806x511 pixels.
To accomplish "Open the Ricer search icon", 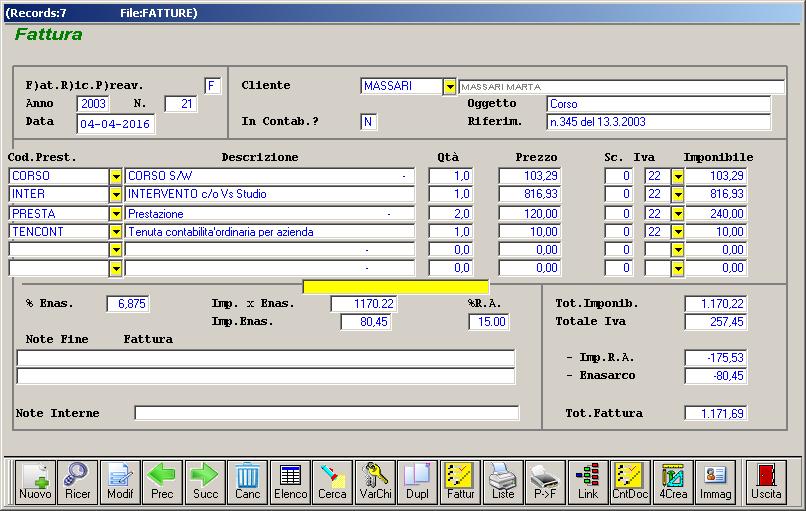I will click(x=78, y=482).
